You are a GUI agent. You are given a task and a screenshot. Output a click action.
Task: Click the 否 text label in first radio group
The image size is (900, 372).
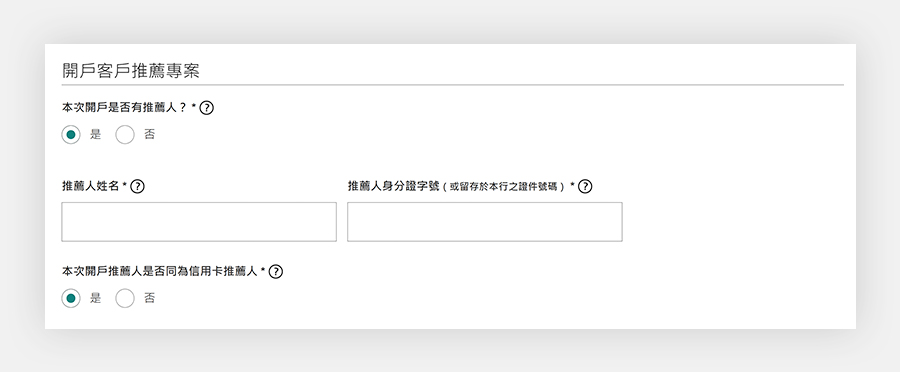point(149,135)
